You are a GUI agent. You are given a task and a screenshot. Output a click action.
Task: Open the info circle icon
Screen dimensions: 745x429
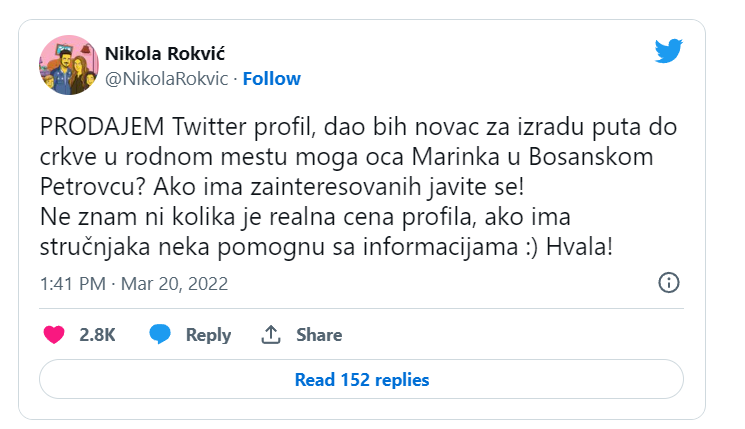click(x=669, y=283)
